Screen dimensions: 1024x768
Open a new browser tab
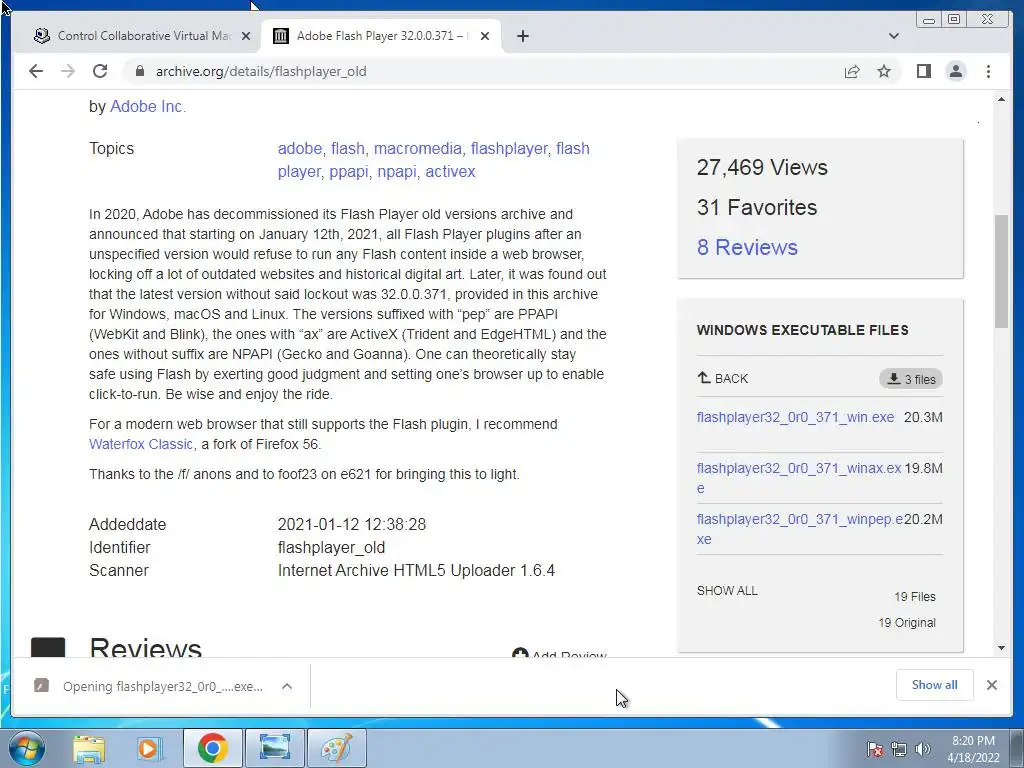tap(522, 36)
